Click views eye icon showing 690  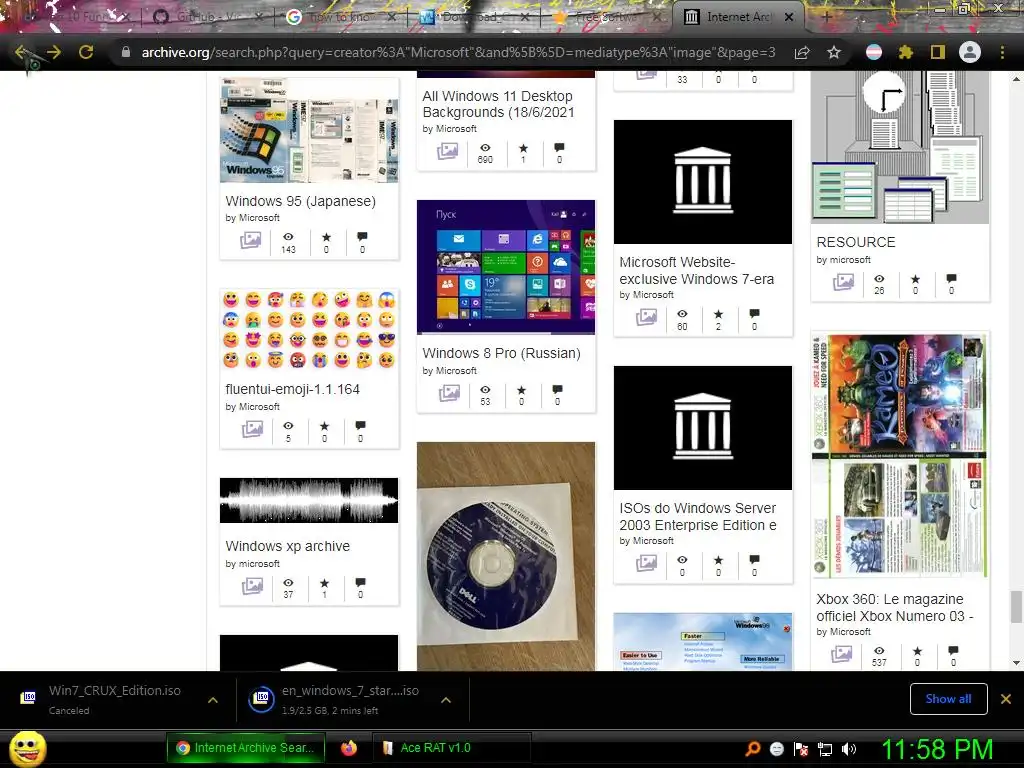485,148
